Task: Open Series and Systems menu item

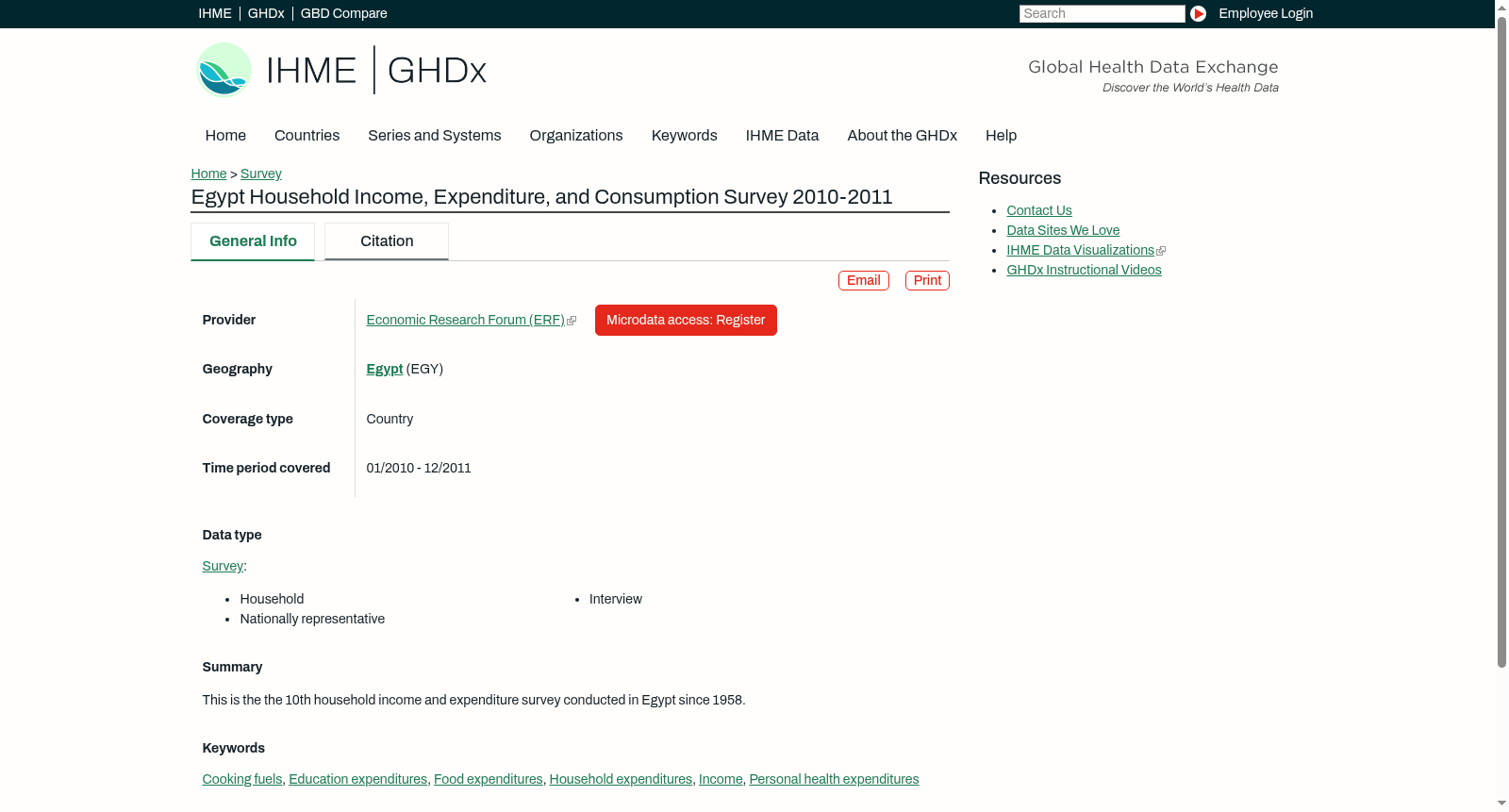Action: click(435, 136)
